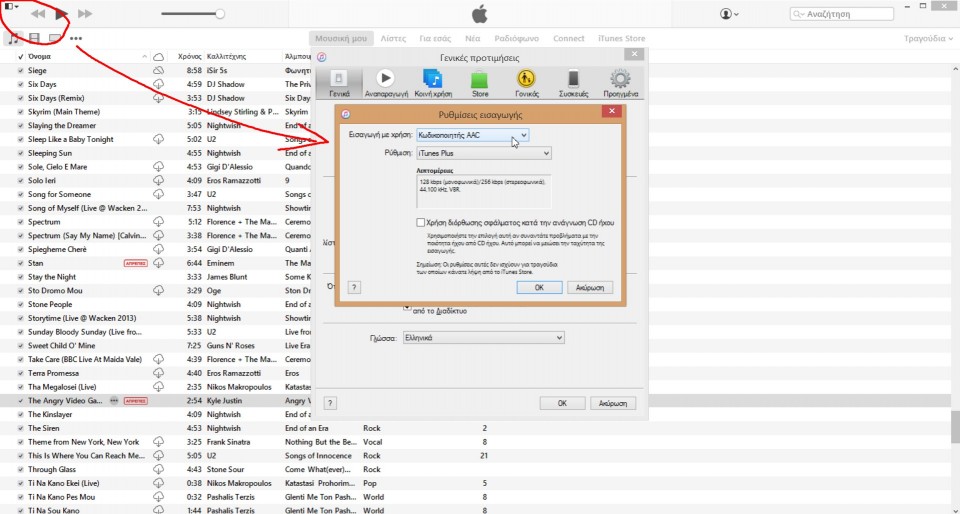
Task: Click help question mark in Ρυθμίσεις εισαγωγής dialog
Action: tap(354, 288)
